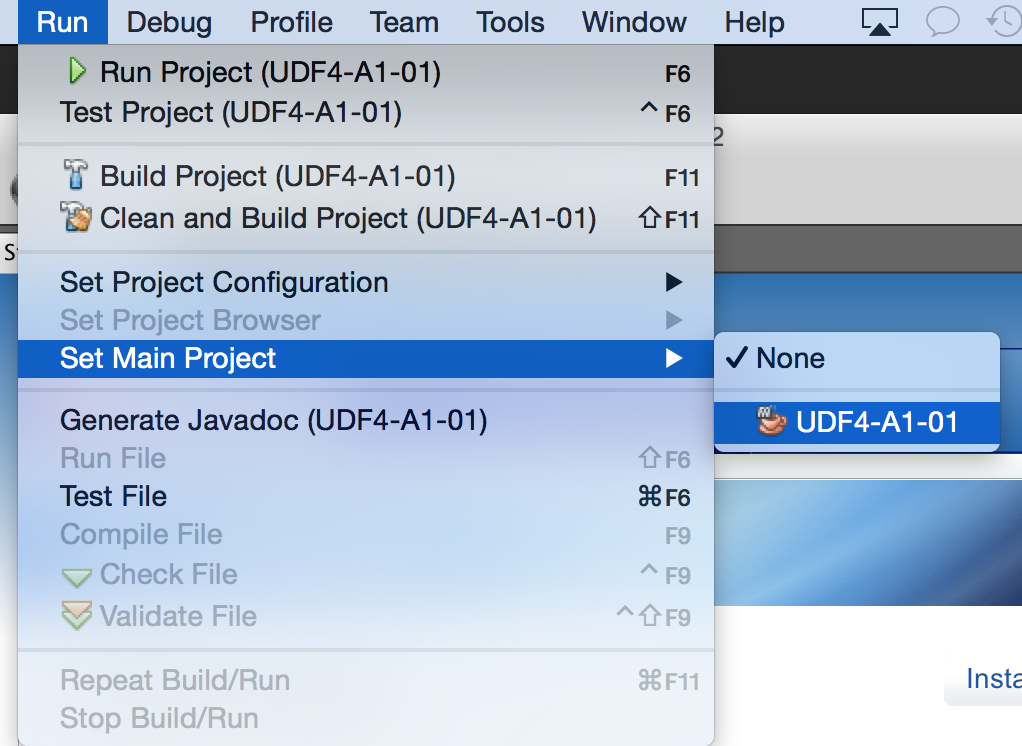Viewport: 1022px width, 746px height.
Task: Expand the Set Main Project submenu arrow
Action: (674, 358)
